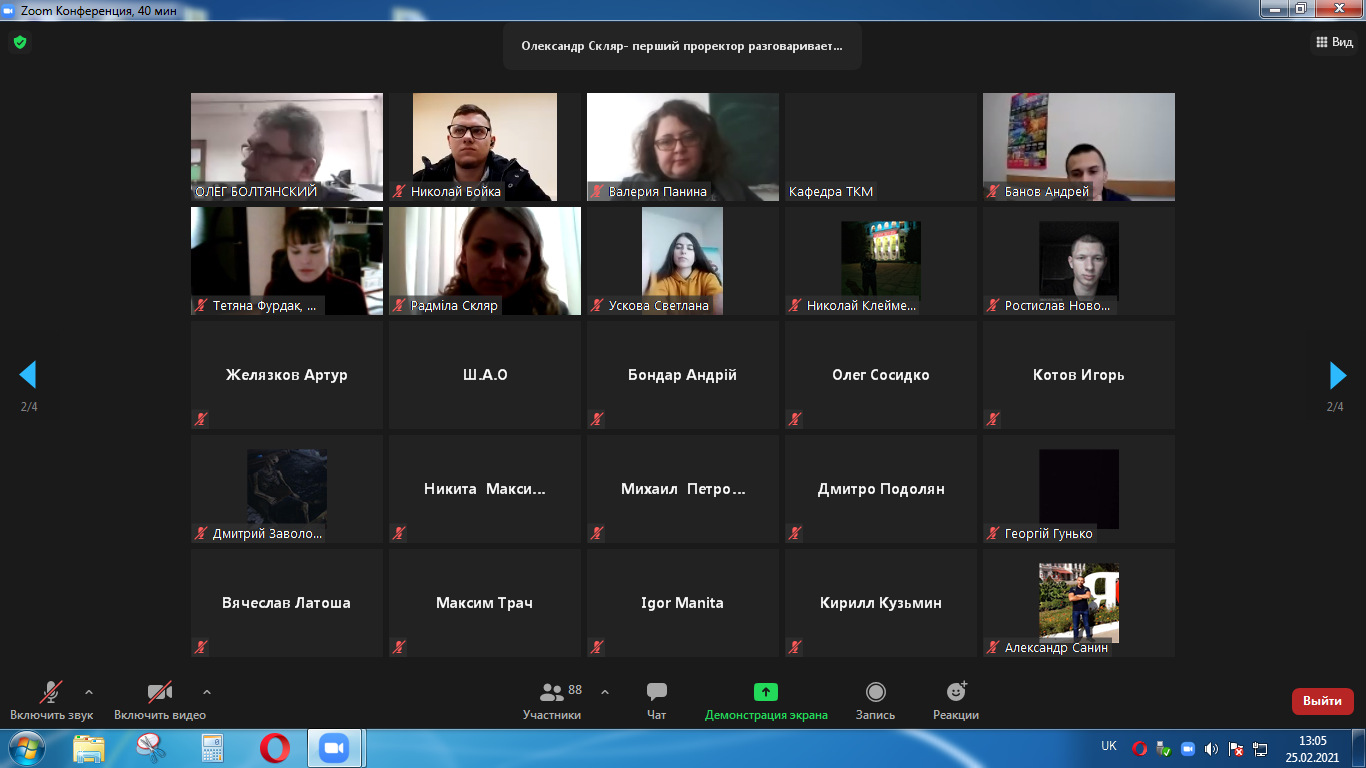
Task: Open the Reactions smiley icon
Action: tap(956, 692)
